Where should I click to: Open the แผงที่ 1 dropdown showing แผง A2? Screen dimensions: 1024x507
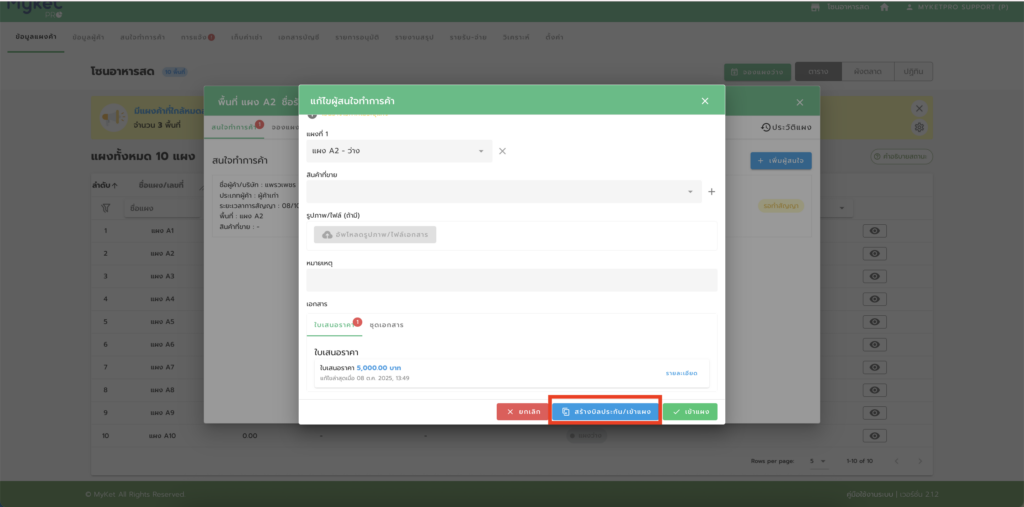[400, 151]
